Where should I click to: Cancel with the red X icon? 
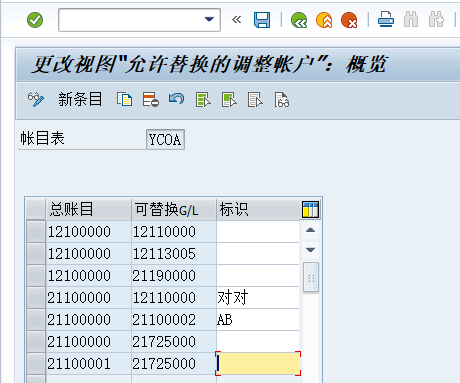[x=349, y=20]
